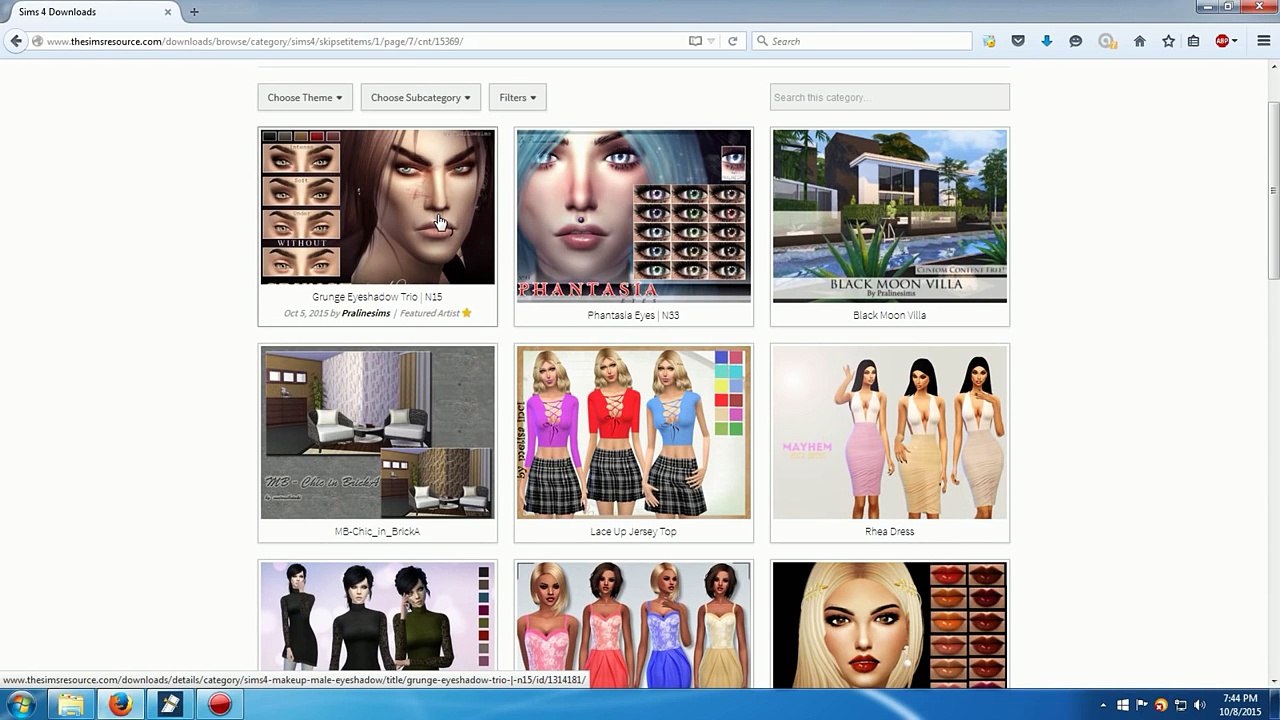Open the Phantasia Eyes | N33 title
1280x720 pixels.
click(x=633, y=315)
